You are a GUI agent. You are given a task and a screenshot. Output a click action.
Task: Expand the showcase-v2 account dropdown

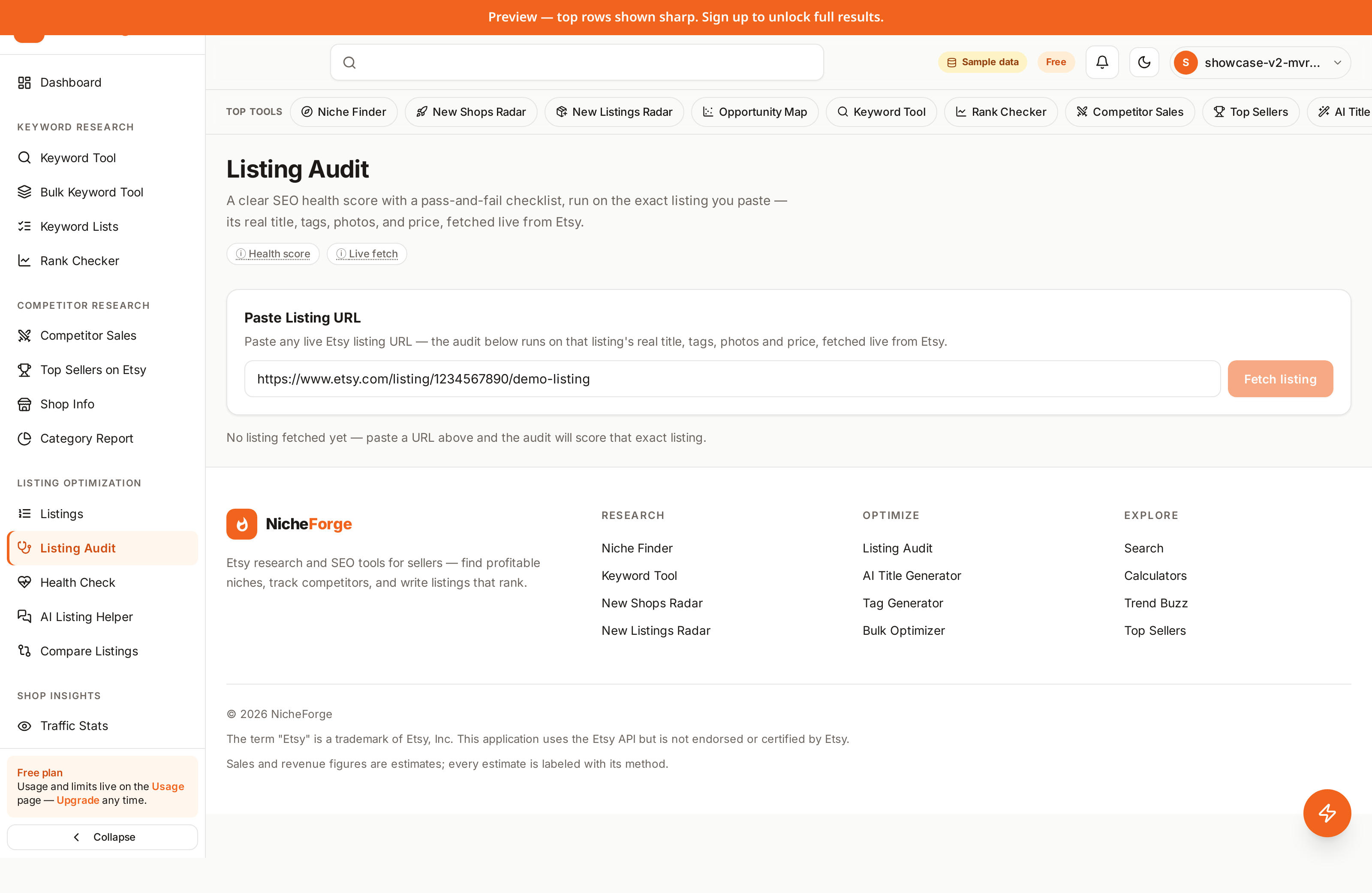(x=1260, y=62)
